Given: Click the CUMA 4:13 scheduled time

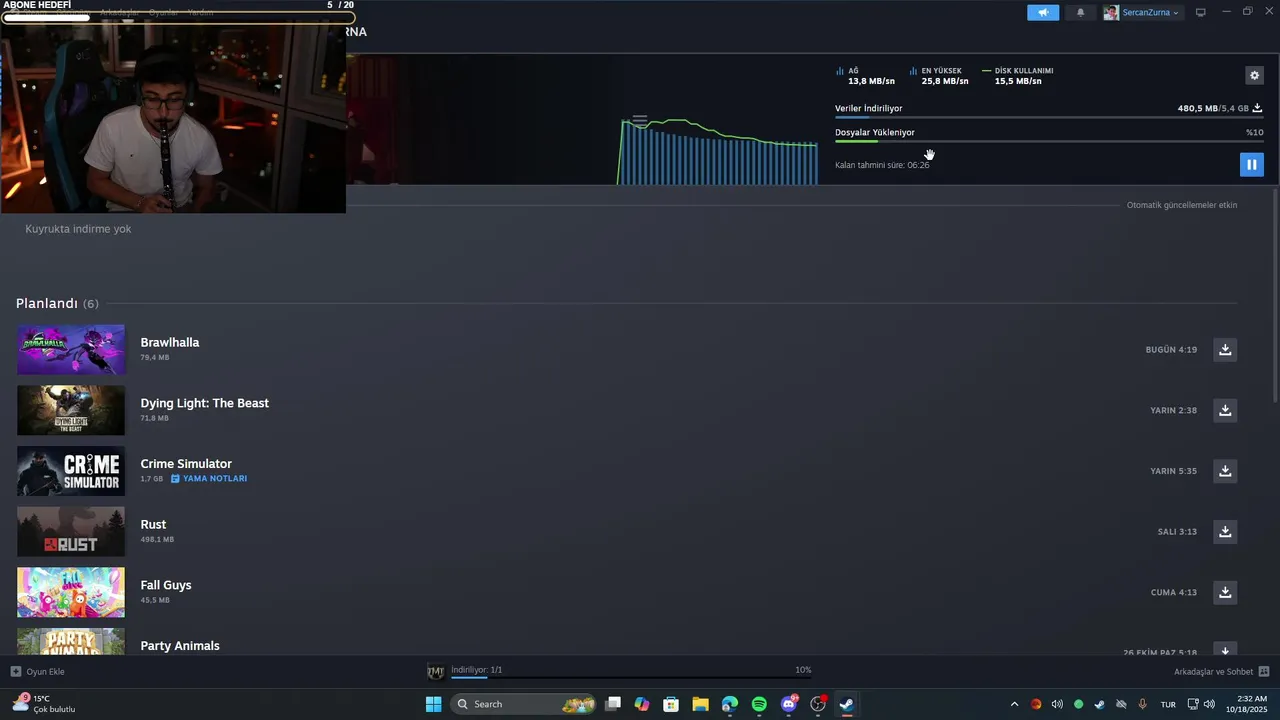Looking at the screenshot, I should pos(1174,592).
